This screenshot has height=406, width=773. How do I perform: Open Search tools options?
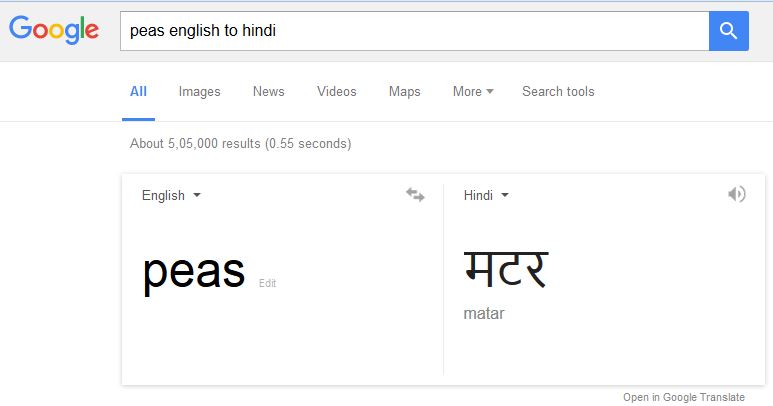click(558, 92)
